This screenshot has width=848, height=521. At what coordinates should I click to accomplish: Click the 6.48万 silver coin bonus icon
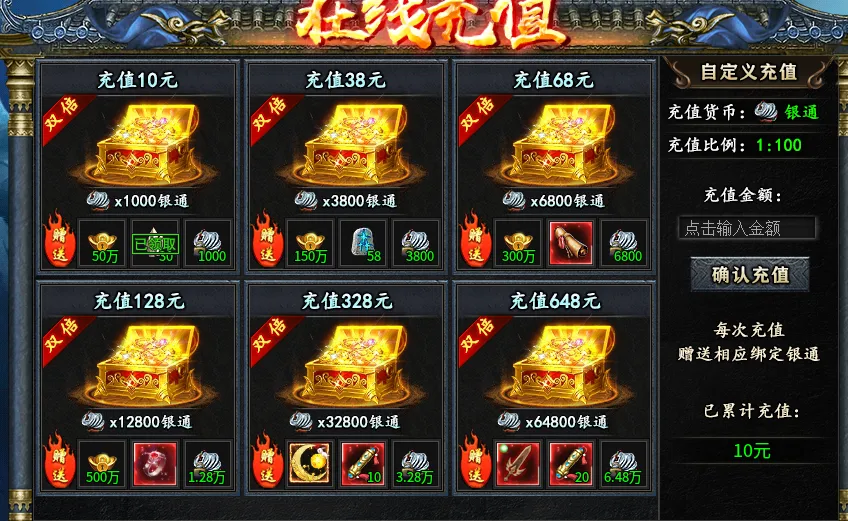[624, 464]
